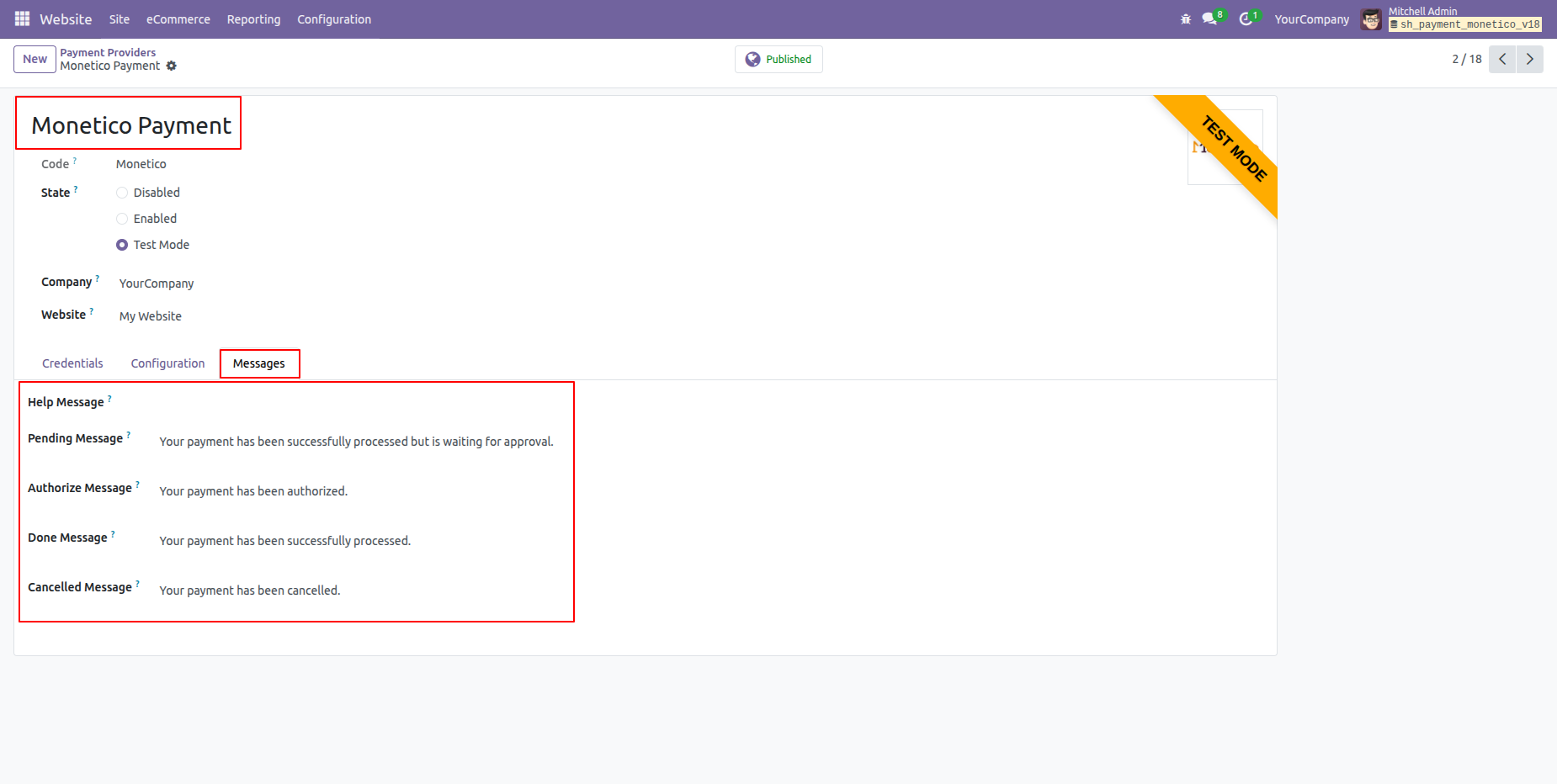Click the Website field help tooltip mark
The image size is (1557, 784).
[92, 310]
